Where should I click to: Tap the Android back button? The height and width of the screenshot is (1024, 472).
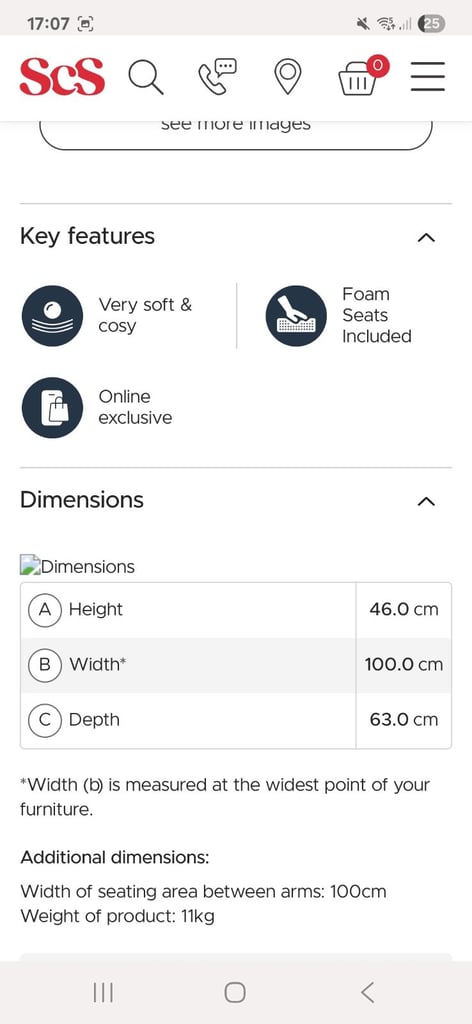coord(368,993)
